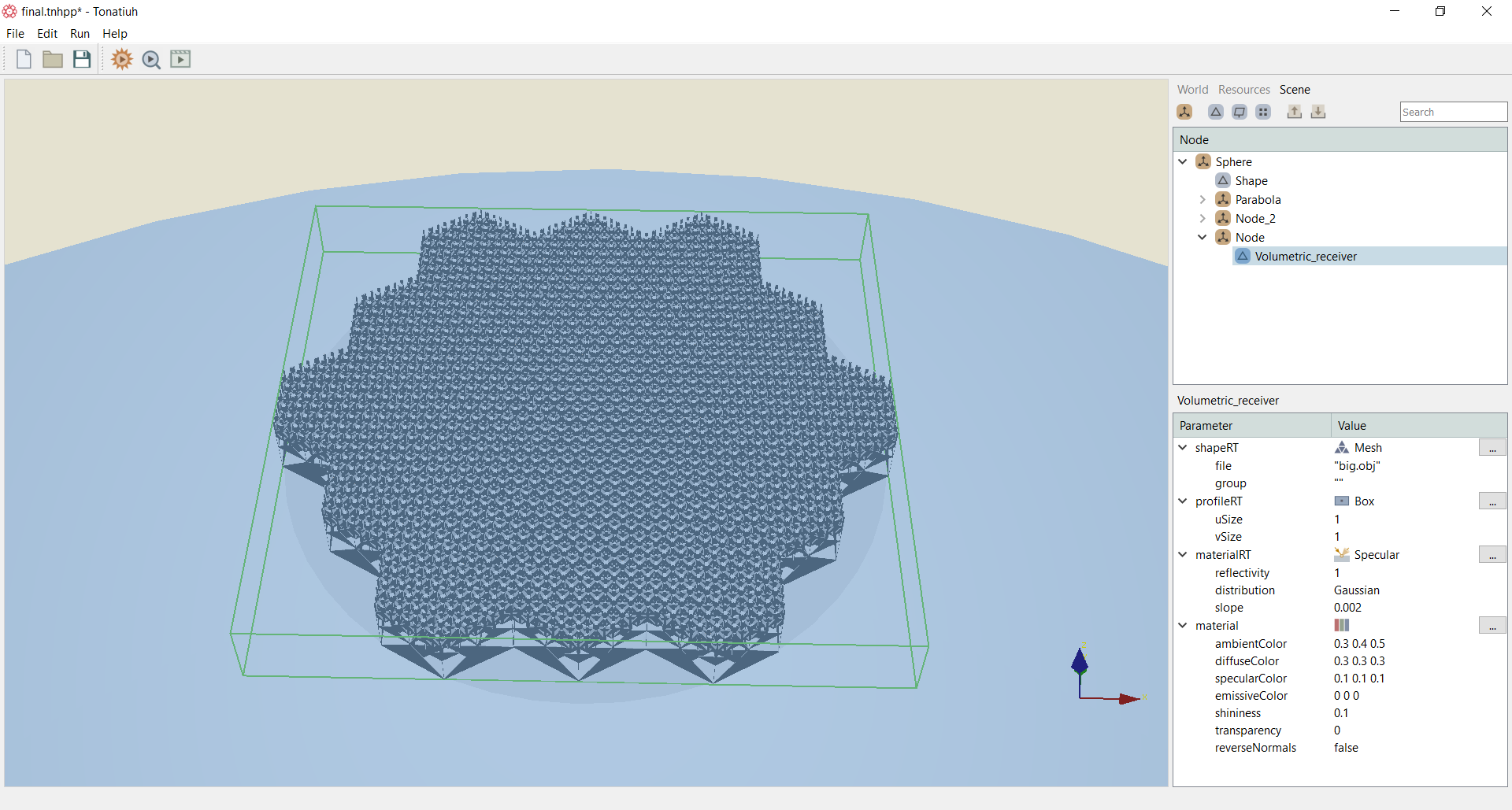
Task: Click the emissiveColor value 0 0 0
Action: [1347, 696]
